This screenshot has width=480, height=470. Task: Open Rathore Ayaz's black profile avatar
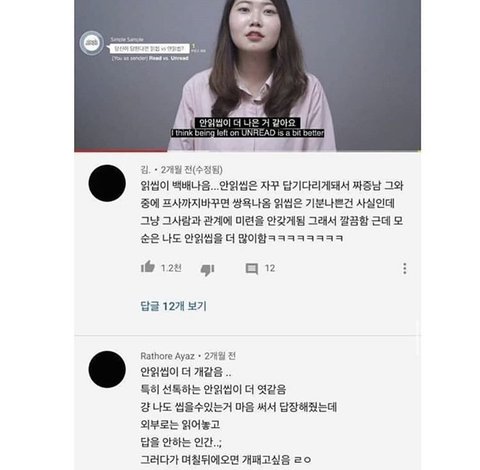point(107,369)
